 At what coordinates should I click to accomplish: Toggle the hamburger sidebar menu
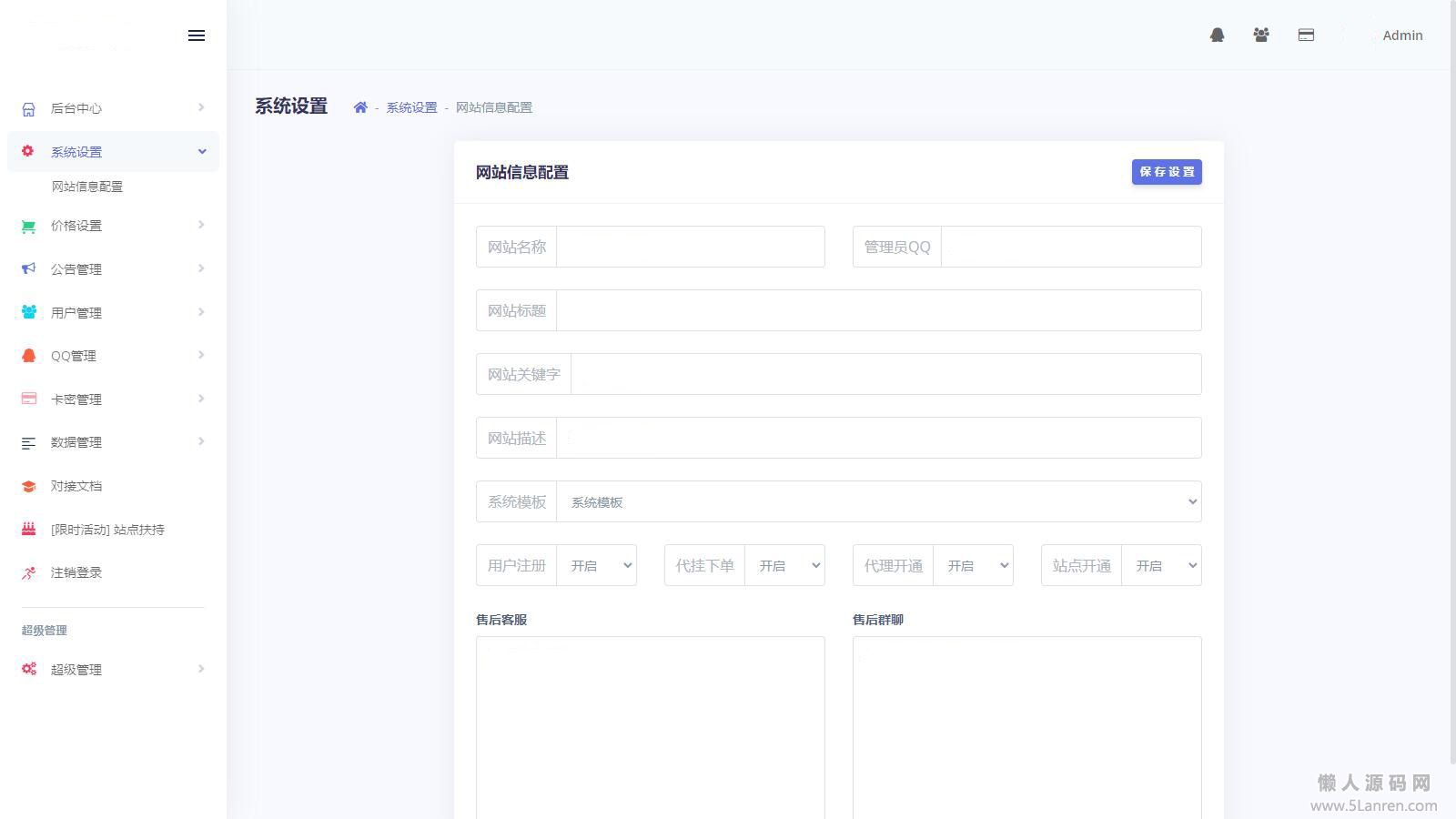point(197,35)
